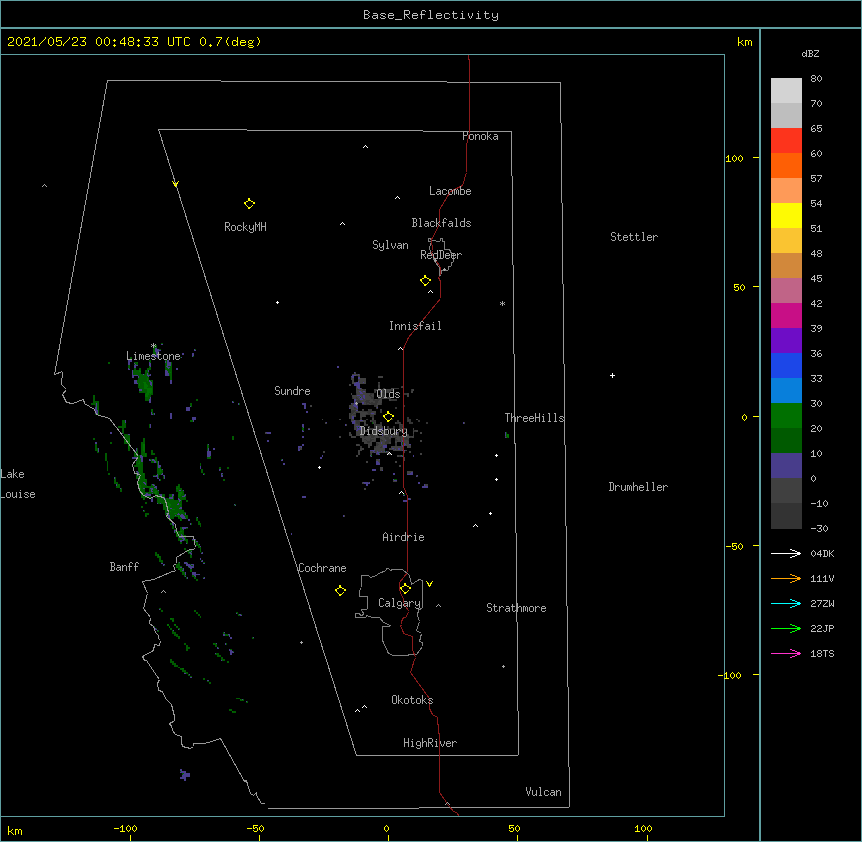Click the white plus marker near Drumheller

tap(612, 375)
